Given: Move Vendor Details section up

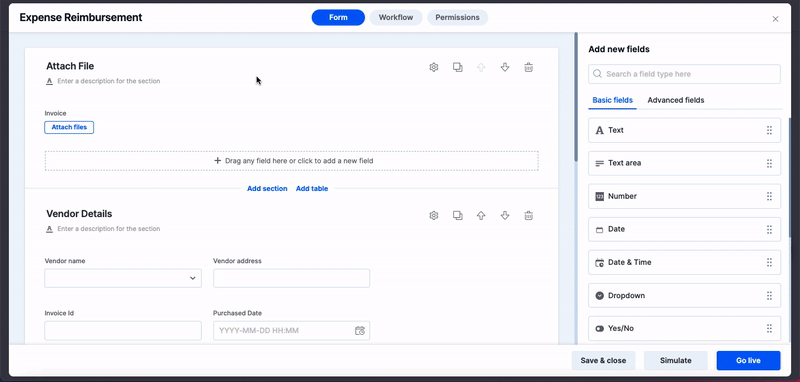Looking at the screenshot, I should pos(481,215).
